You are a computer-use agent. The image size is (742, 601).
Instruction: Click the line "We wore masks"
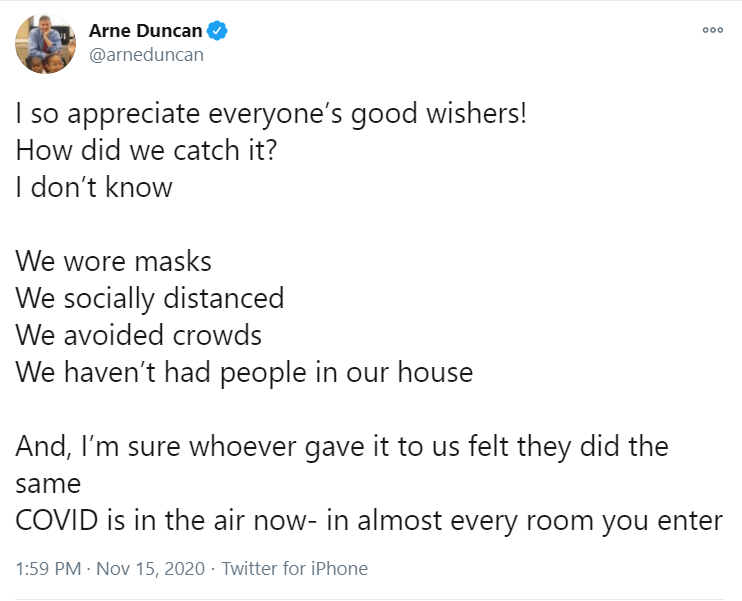114,262
